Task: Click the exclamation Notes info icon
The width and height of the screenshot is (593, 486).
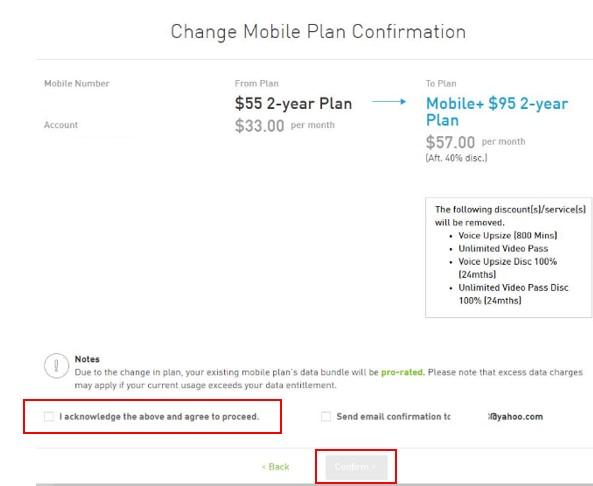Action: (x=56, y=366)
